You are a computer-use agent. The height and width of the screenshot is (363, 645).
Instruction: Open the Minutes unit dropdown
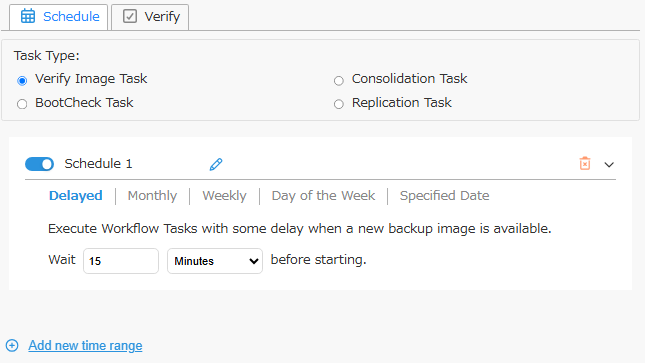click(x=215, y=261)
